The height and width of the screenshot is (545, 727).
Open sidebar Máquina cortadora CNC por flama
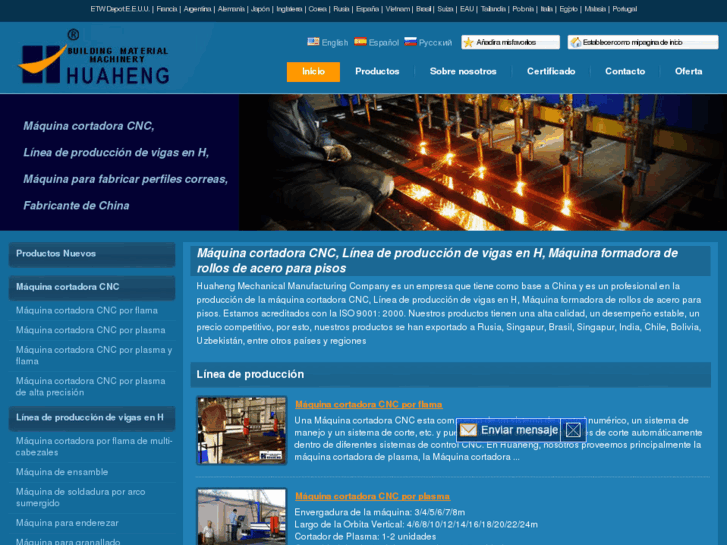pos(87,310)
